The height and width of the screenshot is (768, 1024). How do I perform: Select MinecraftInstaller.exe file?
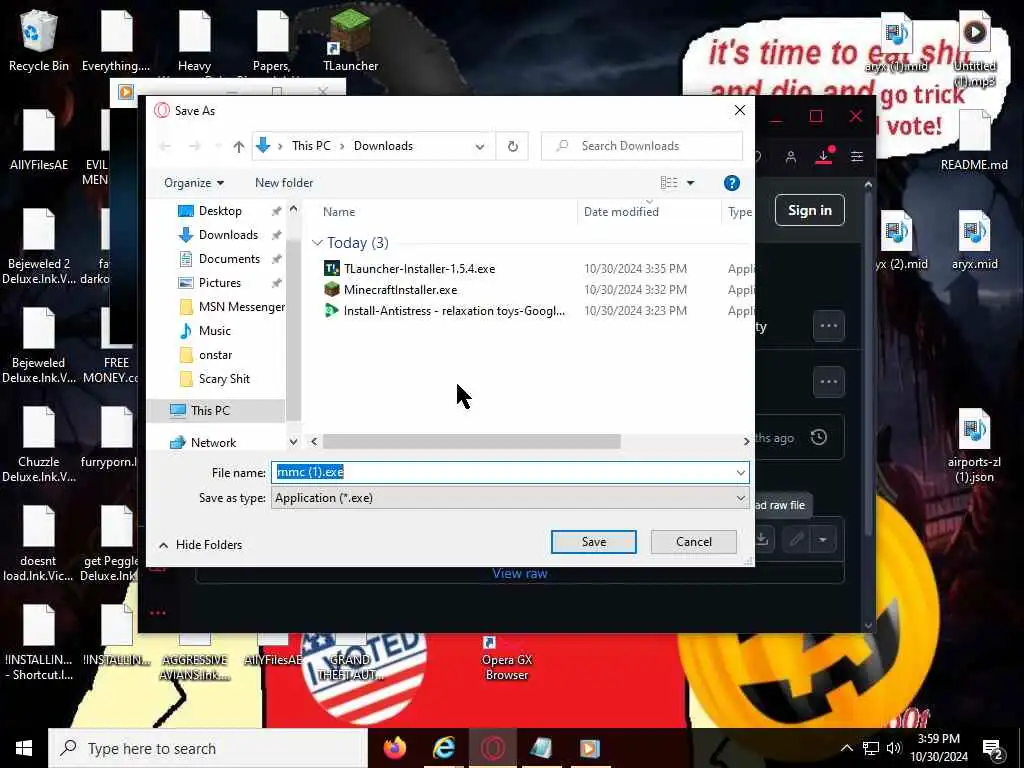pos(400,290)
